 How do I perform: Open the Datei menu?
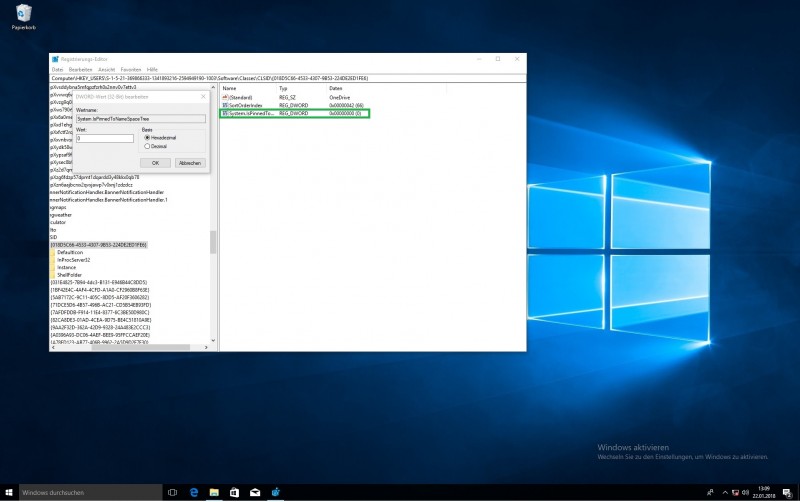(x=57, y=69)
